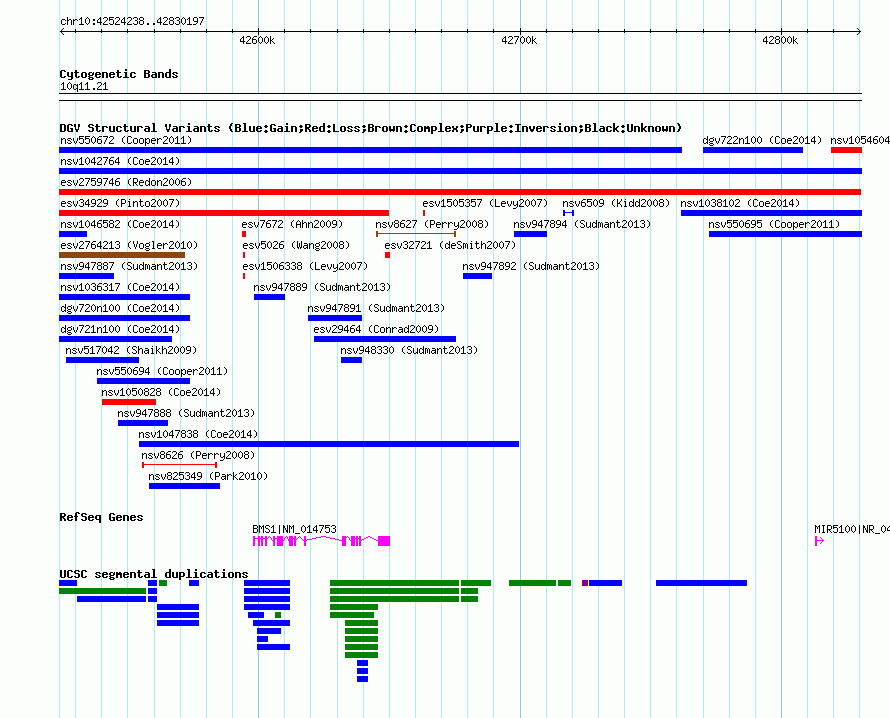Select the long nsv1047838 (Coe2014) gain bar
Image resolution: width=890 pixels, height=718 pixels.
(329, 444)
